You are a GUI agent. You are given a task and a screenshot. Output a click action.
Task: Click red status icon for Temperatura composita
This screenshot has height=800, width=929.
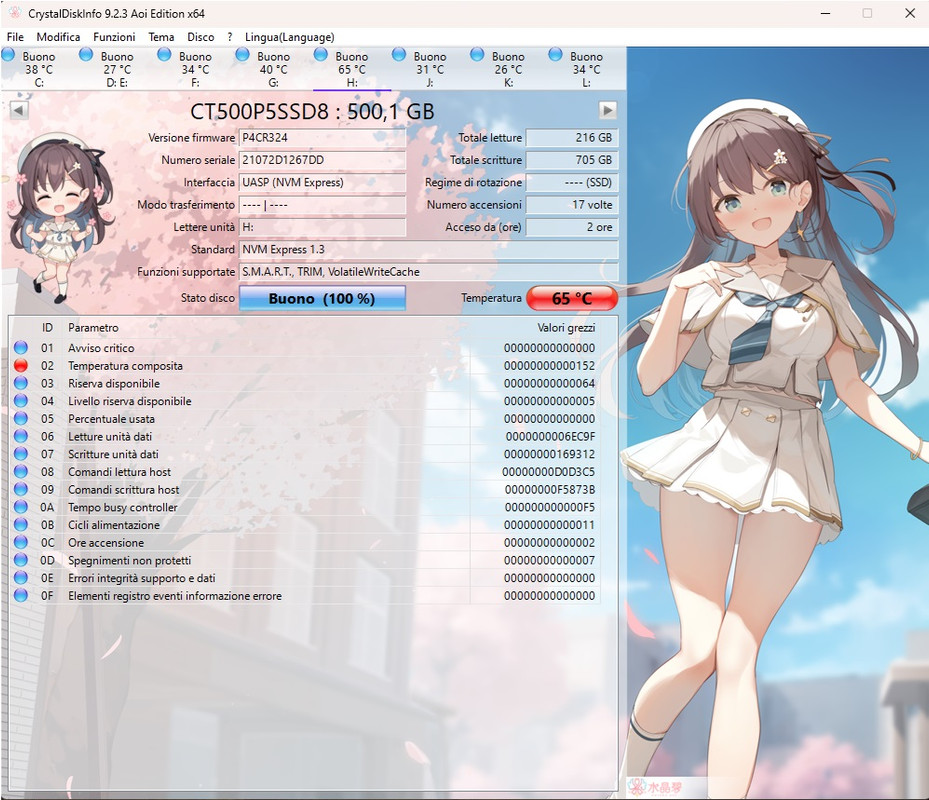click(21, 366)
